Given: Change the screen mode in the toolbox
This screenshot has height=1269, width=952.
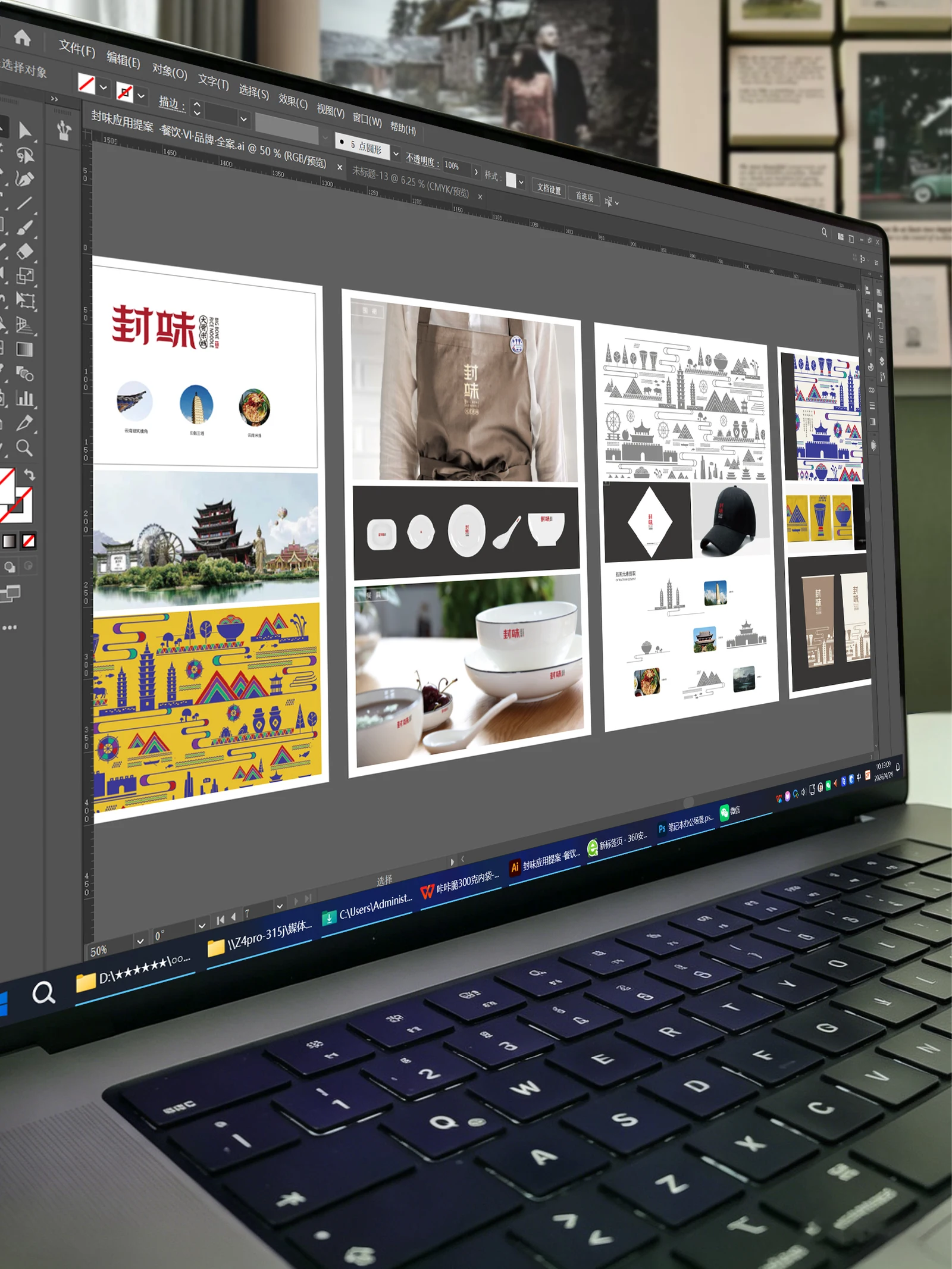Looking at the screenshot, I should pyautogui.click(x=10, y=593).
